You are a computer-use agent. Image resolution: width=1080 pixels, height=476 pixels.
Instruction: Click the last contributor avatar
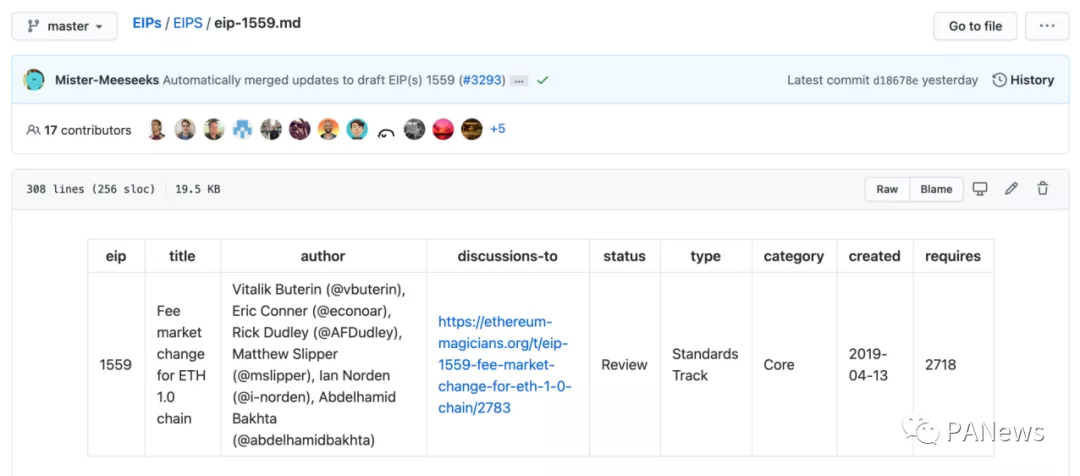472,129
